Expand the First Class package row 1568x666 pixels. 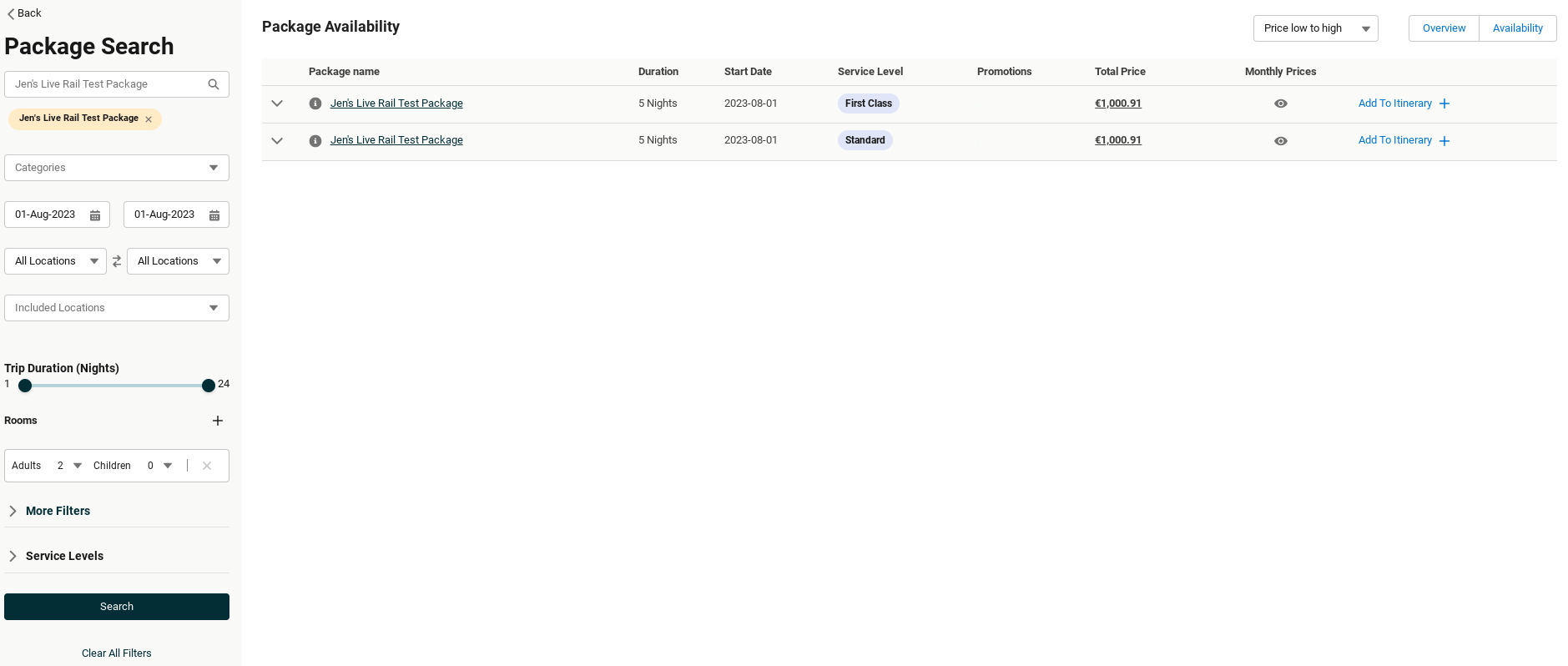point(277,103)
